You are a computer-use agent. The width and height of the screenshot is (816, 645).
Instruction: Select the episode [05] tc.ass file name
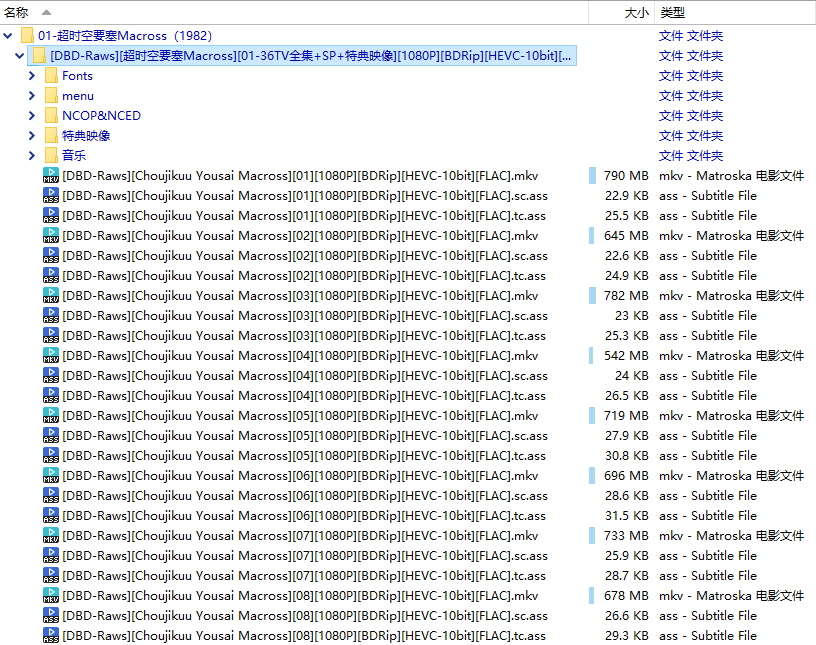click(304, 456)
